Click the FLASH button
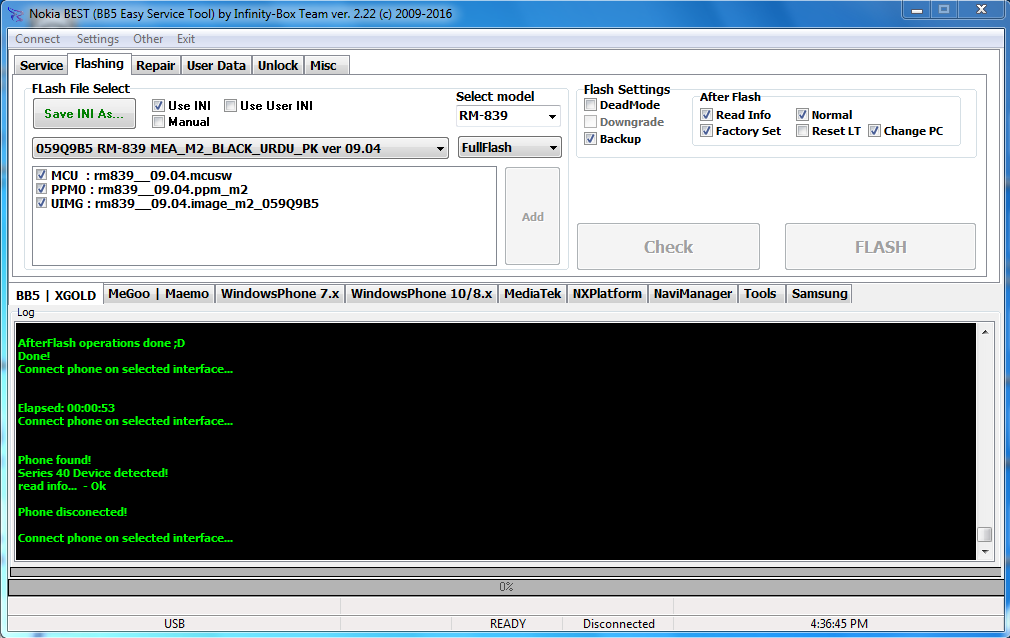 pyautogui.click(x=880, y=247)
